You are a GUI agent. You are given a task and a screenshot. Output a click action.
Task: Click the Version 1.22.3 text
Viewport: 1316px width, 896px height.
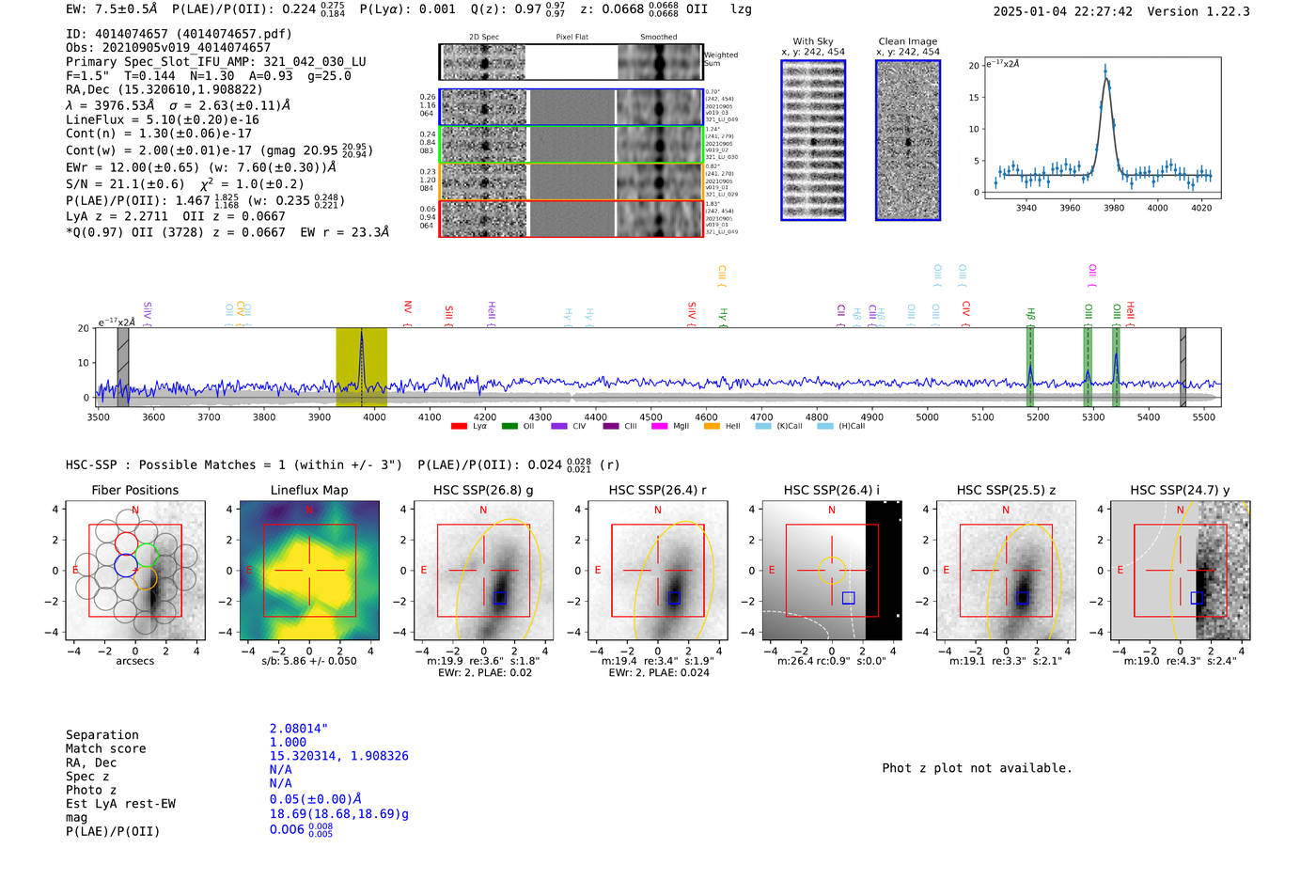pos(1198,12)
